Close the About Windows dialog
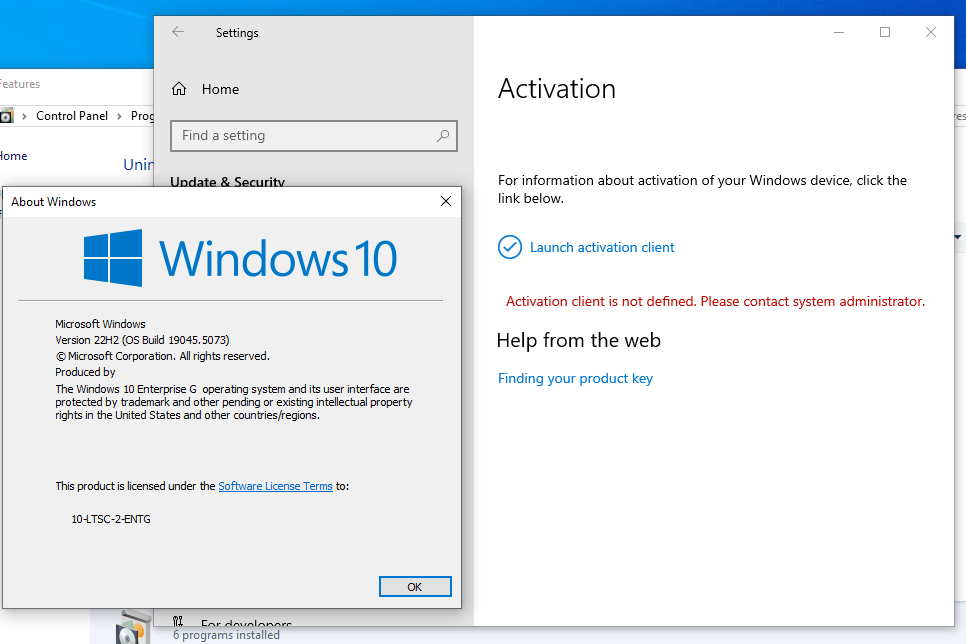 446,202
